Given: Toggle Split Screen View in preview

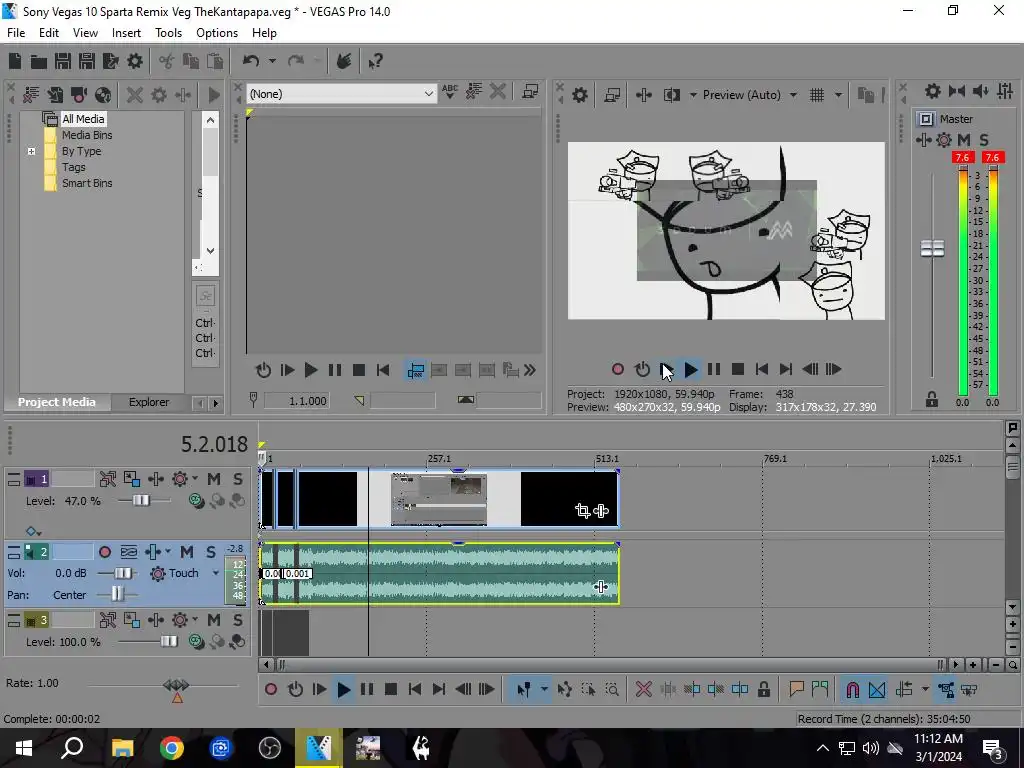Looking at the screenshot, I should coord(671,95).
